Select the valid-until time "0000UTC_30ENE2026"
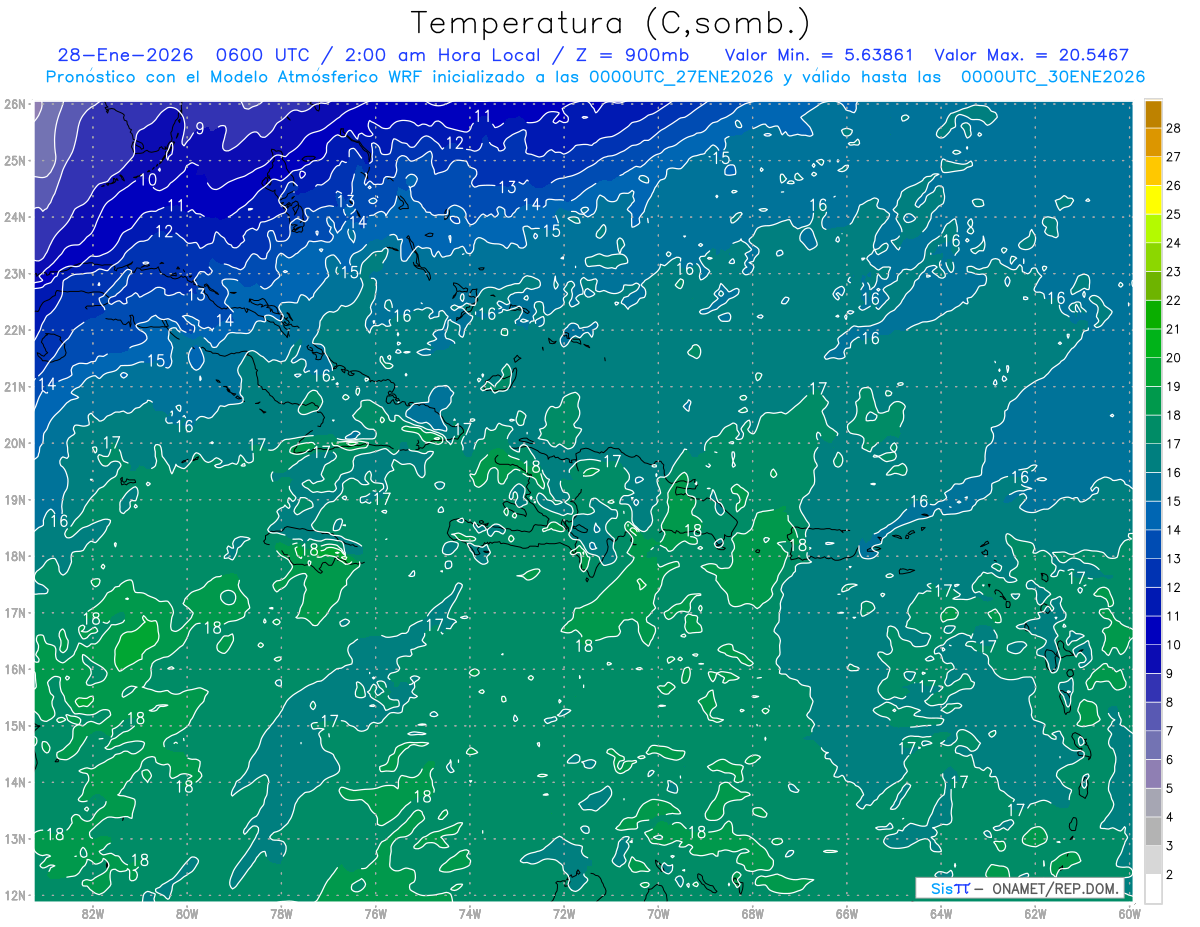 pyautogui.click(x=1053, y=77)
